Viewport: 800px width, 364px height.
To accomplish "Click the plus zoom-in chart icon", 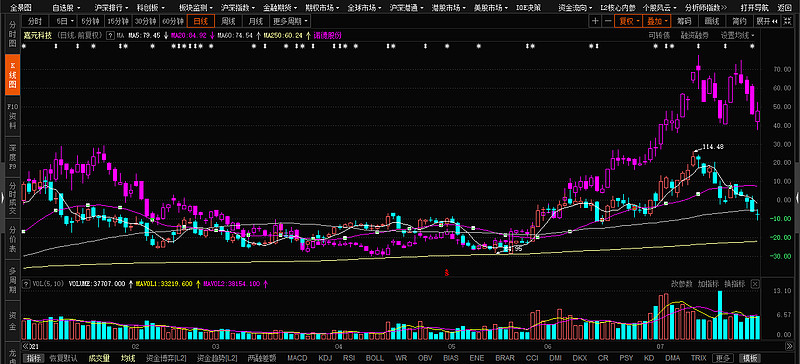I will 595,21.
